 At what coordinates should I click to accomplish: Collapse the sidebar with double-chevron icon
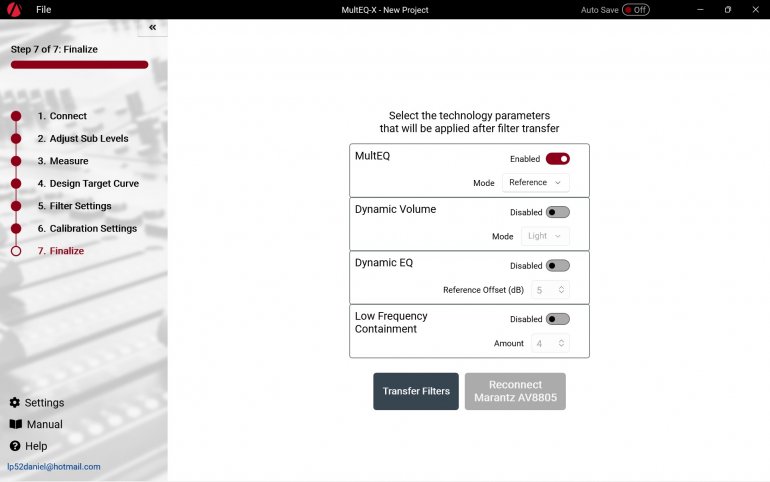point(152,28)
